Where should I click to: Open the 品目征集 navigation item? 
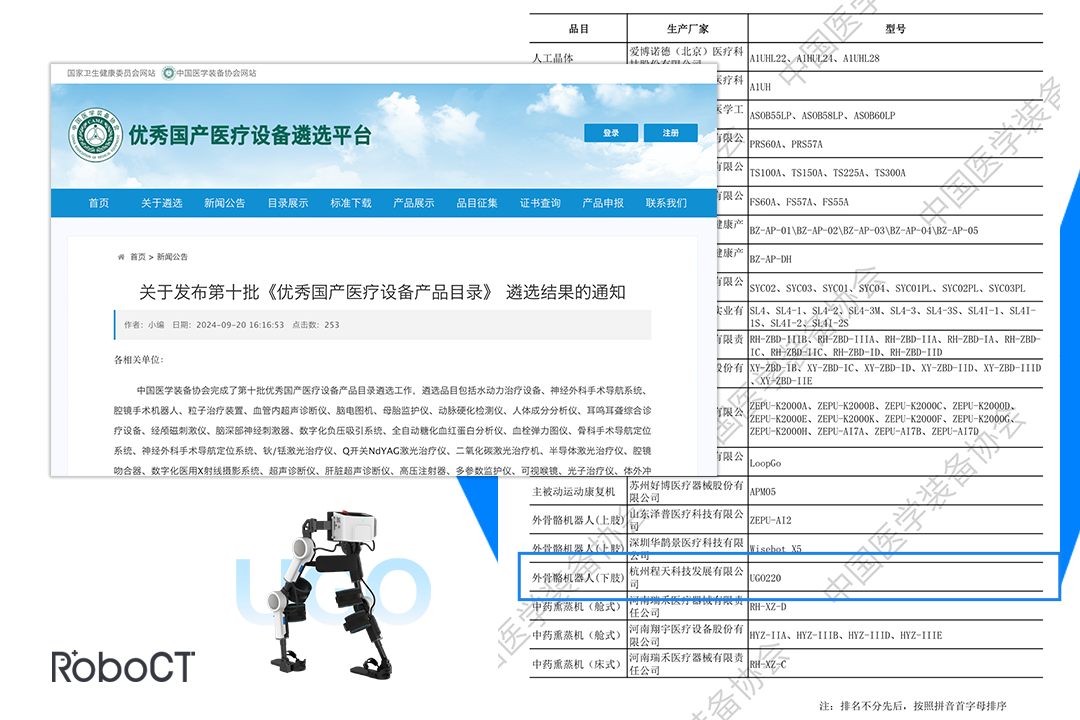(477, 203)
